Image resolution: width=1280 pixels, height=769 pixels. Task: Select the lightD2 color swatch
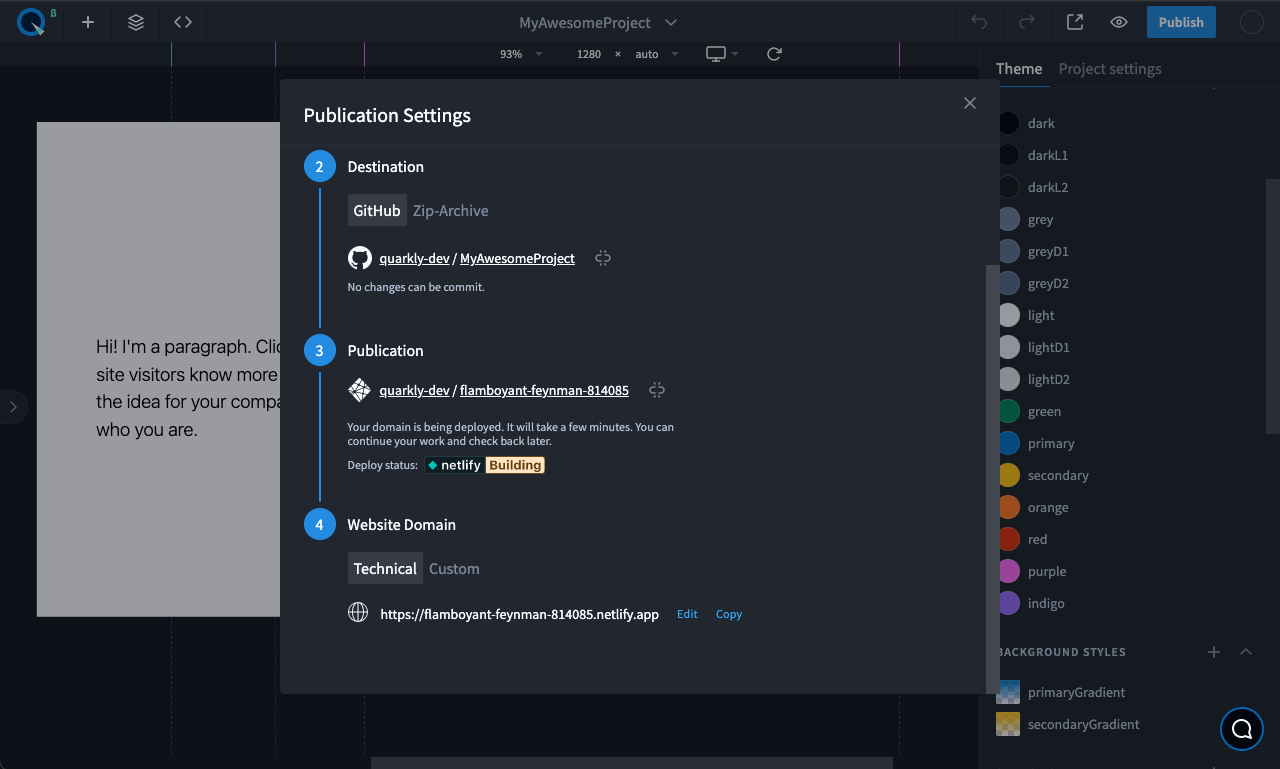[1009, 379]
